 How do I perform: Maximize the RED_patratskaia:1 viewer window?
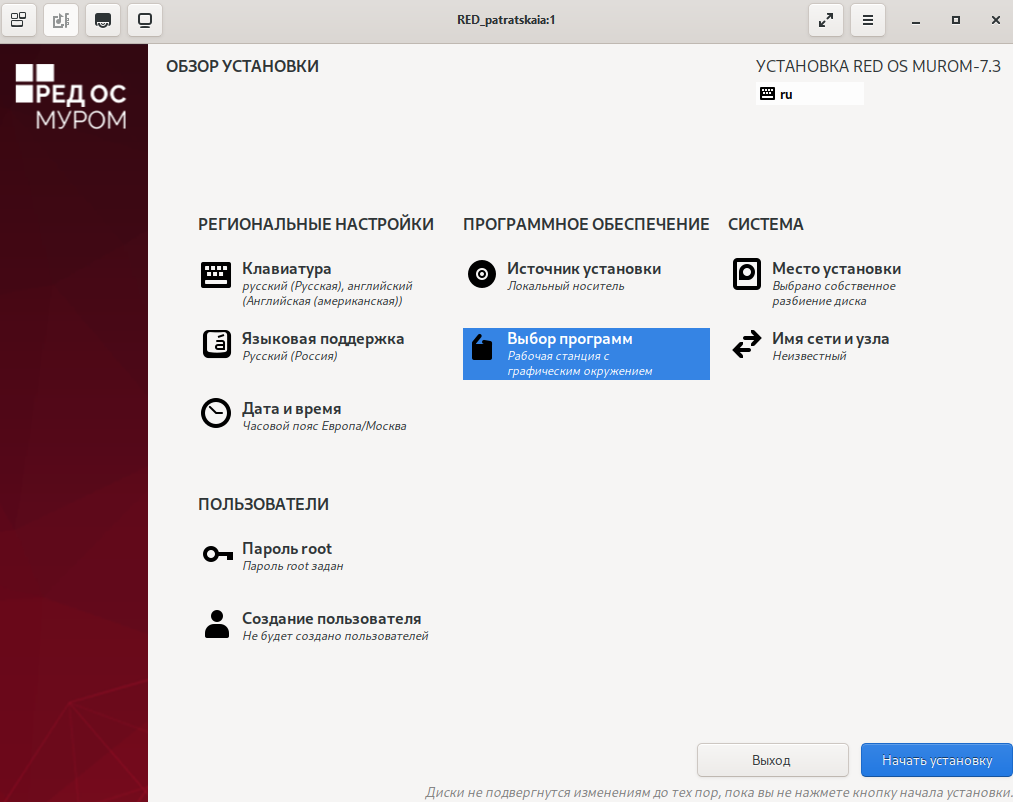click(x=956, y=20)
